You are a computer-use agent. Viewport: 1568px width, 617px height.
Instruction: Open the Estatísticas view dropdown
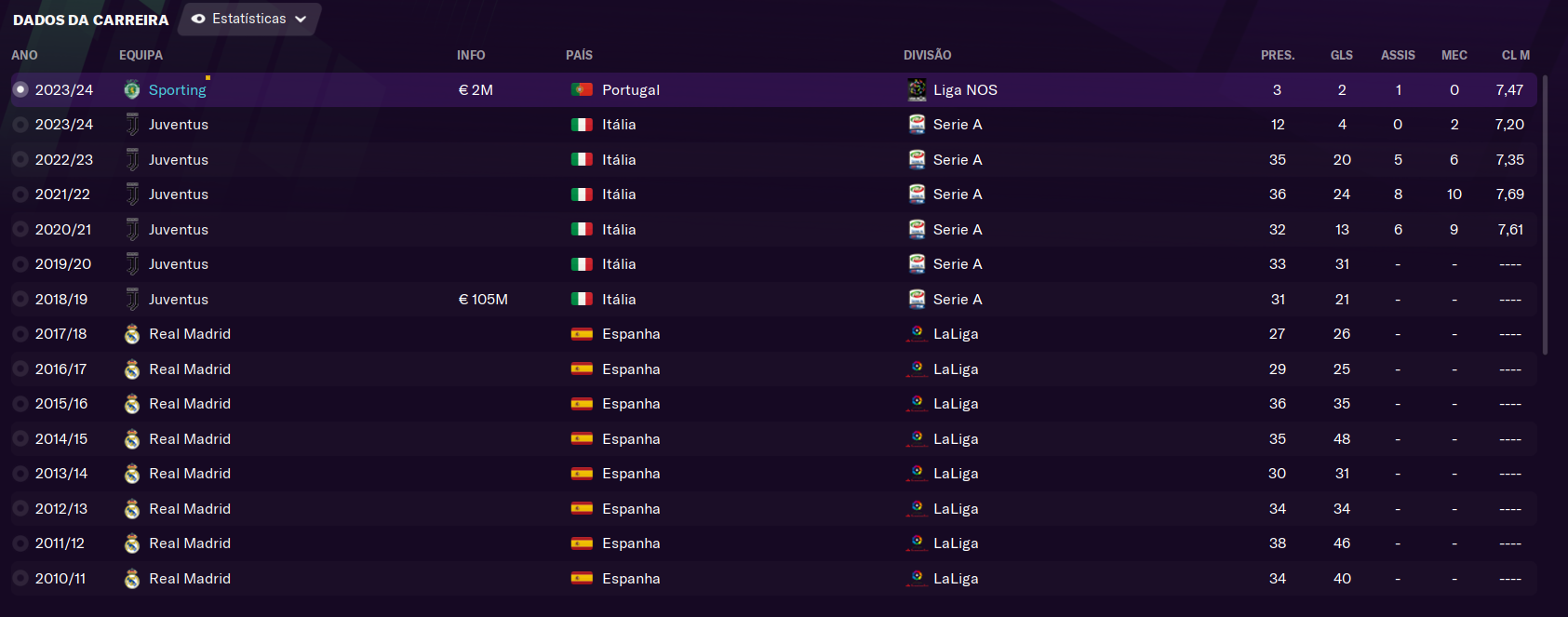(248, 19)
